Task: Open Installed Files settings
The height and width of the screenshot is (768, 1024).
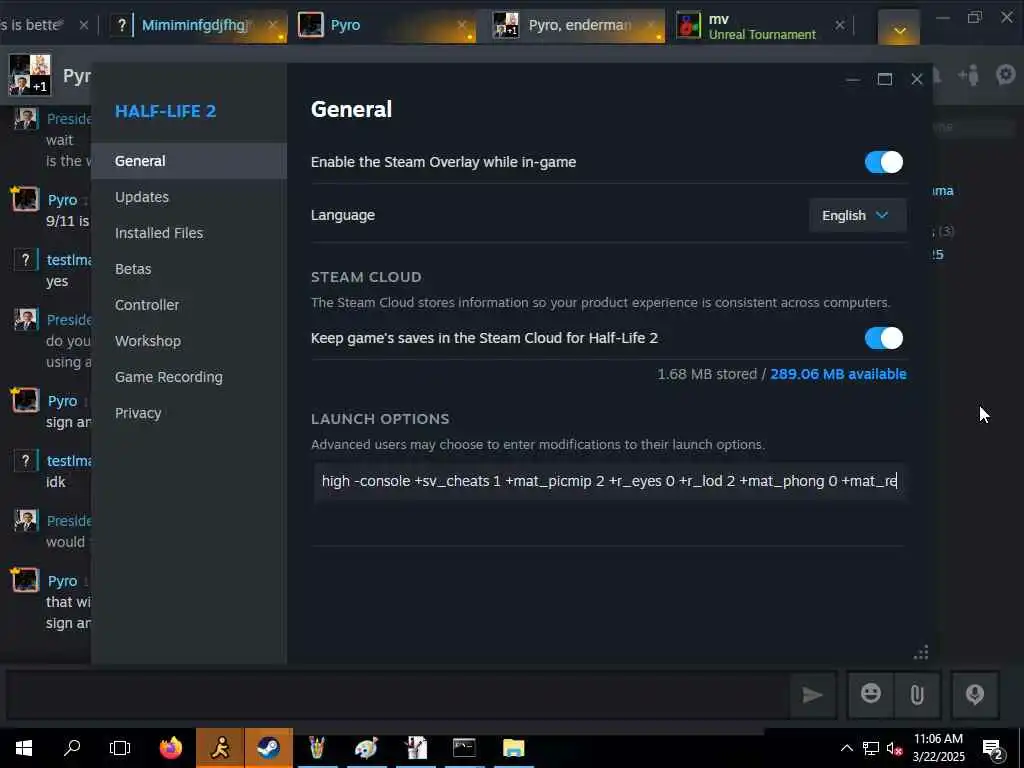Action: (x=159, y=232)
